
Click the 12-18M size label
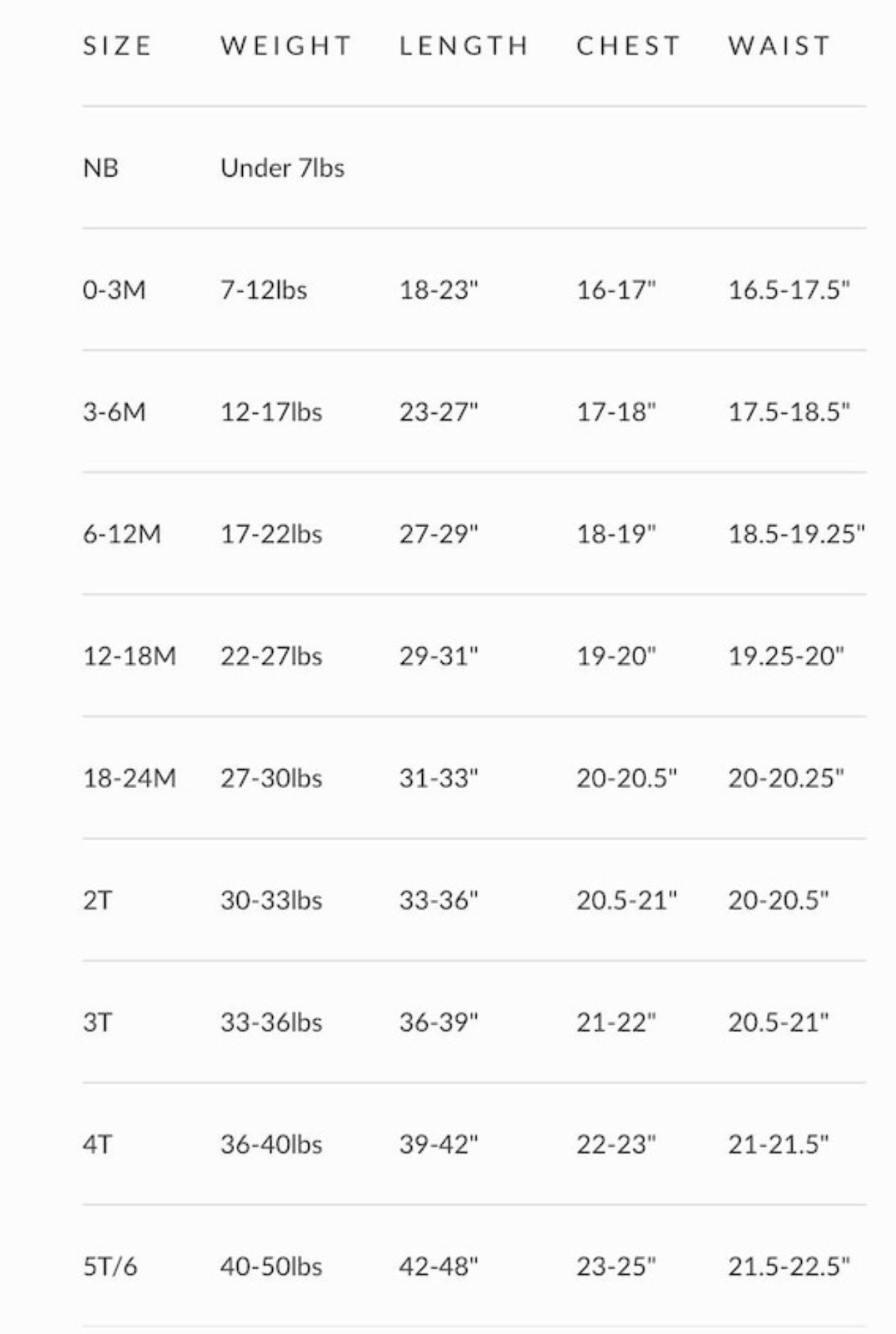(x=129, y=656)
